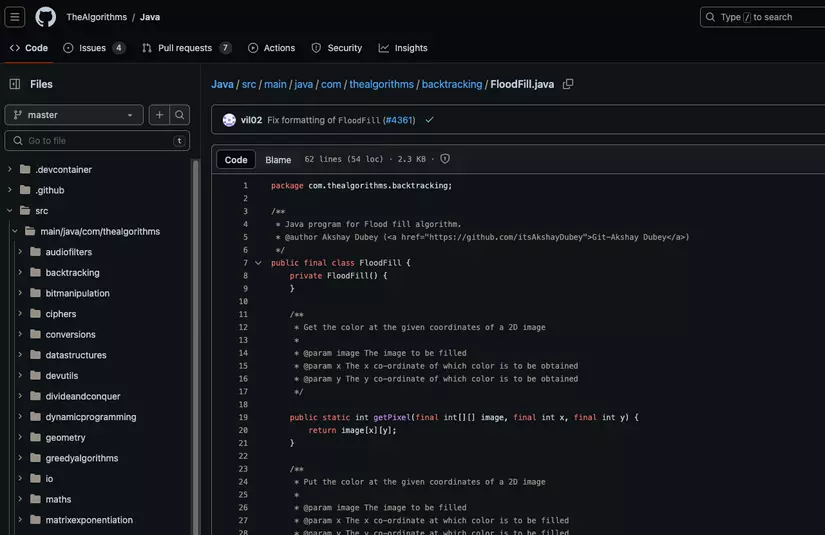This screenshot has height=535, width=825.
Task: Expand the .devcontainer folder
Action: [x=10, y=169]
